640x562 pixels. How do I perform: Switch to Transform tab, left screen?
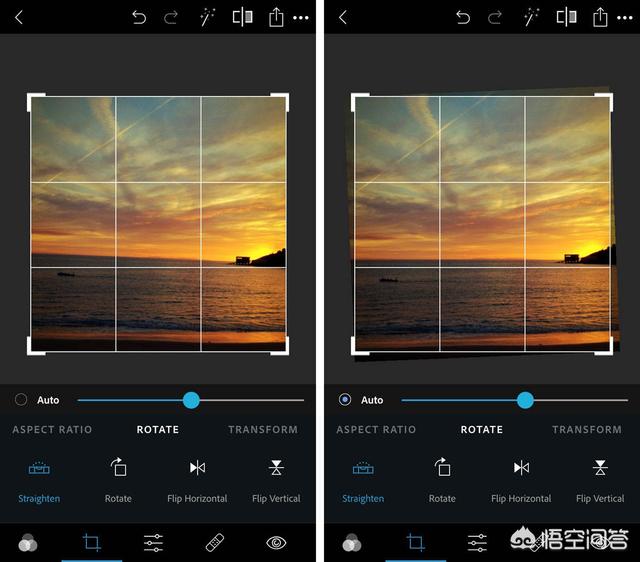pyautogui.click(x=263, y=429)
